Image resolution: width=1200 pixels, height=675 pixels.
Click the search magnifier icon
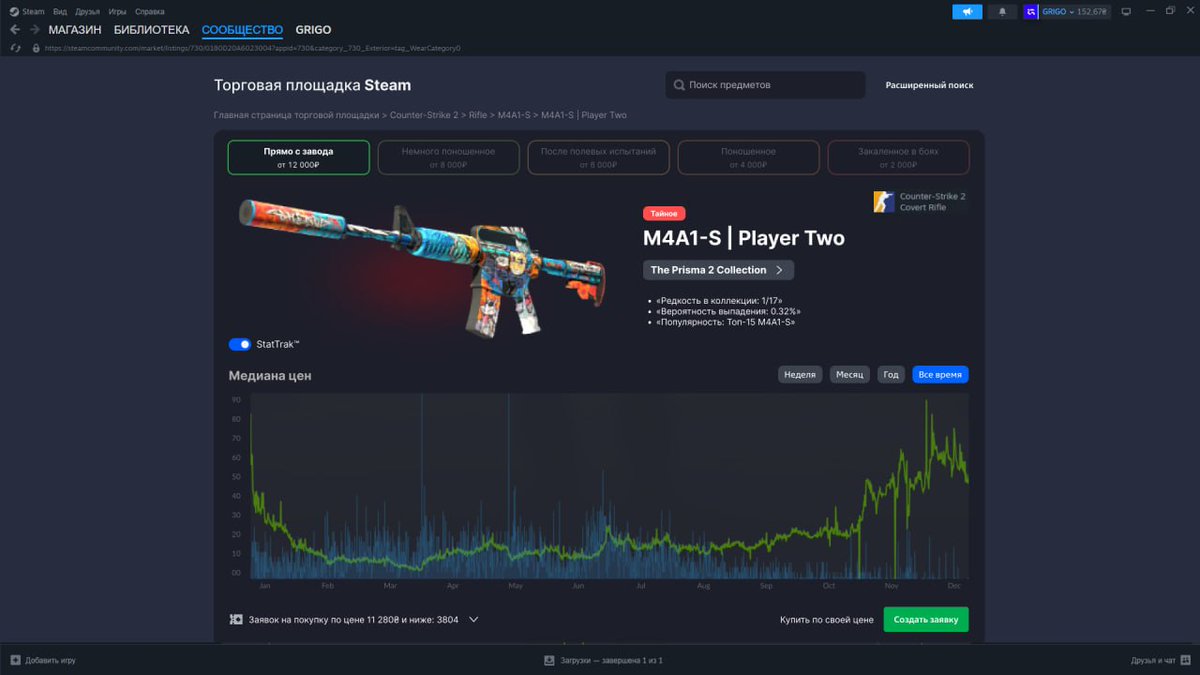tap(680, 85)
